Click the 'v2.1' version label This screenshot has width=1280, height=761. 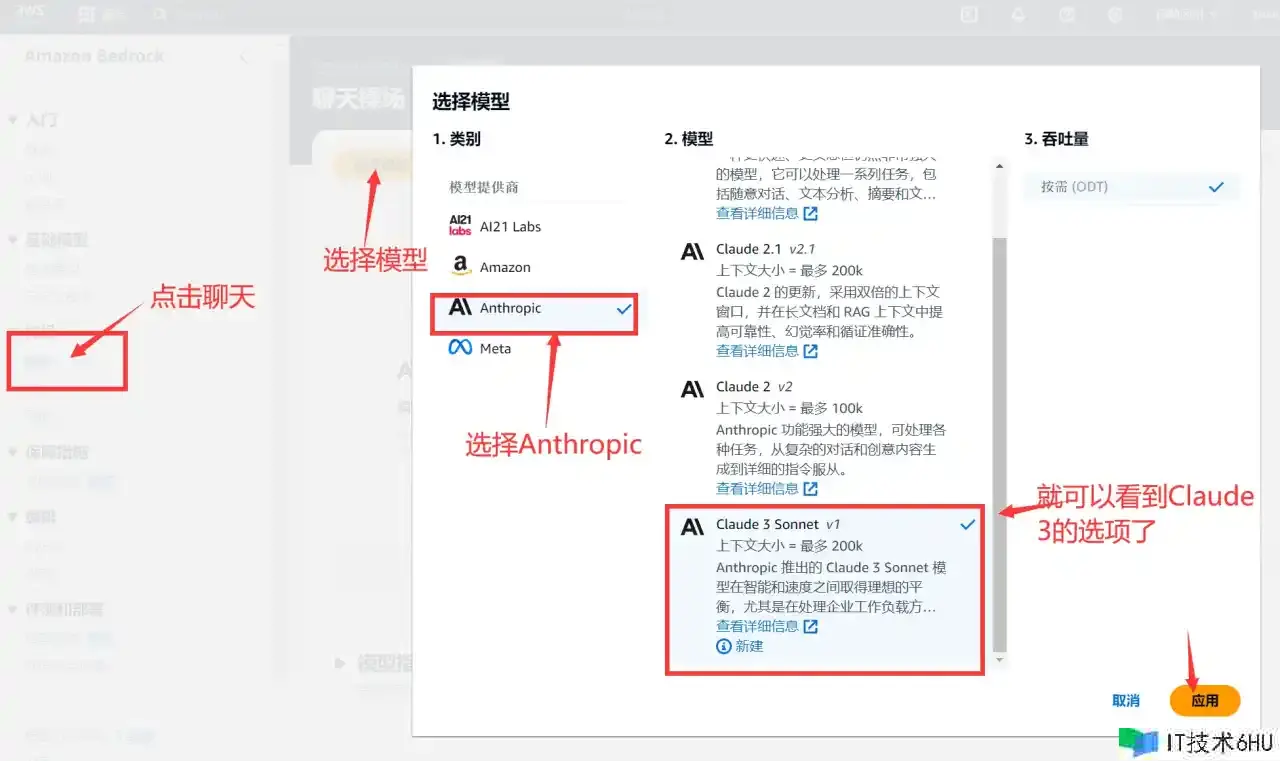803,249
